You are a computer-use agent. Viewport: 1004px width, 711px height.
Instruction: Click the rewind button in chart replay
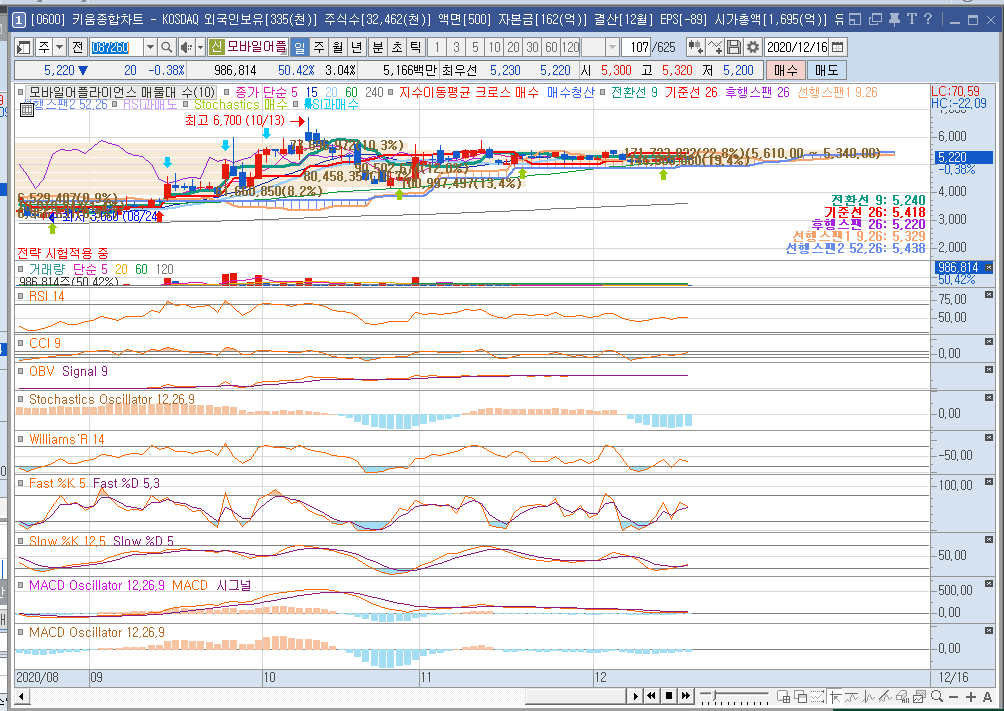click(651, 696)
